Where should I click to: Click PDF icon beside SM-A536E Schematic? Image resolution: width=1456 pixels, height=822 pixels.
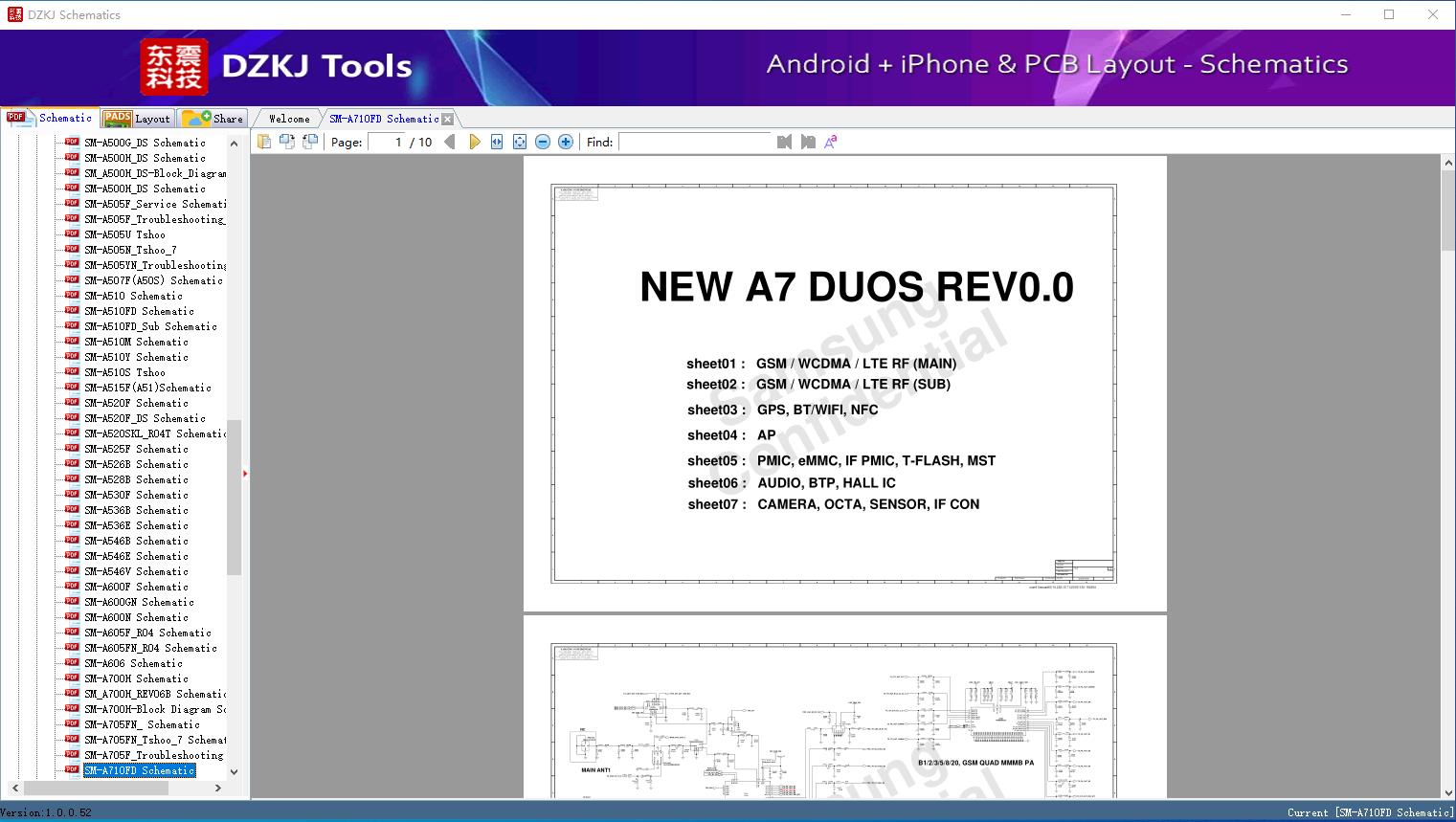72,524
